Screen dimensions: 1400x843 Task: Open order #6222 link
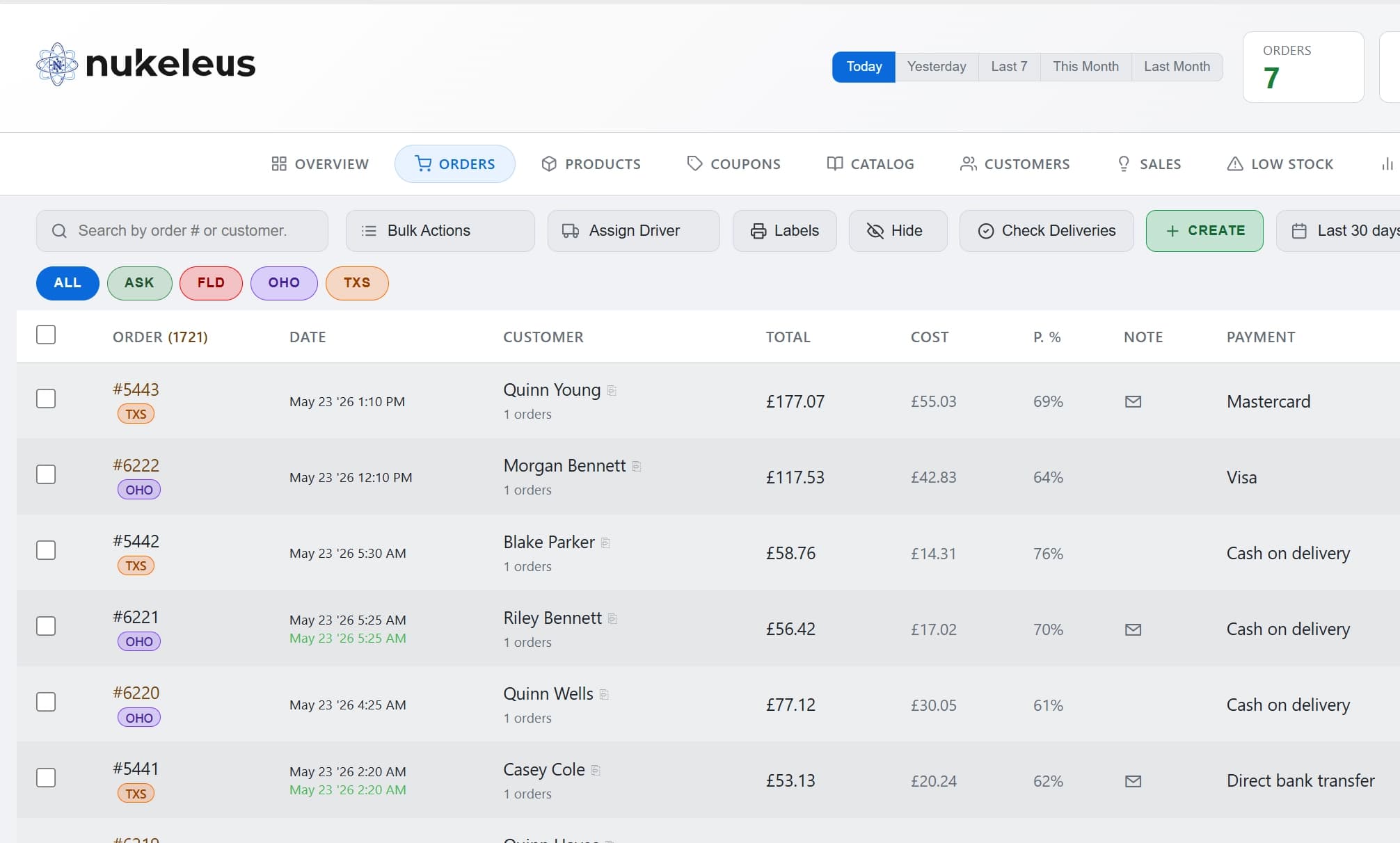tap(136, 465)
